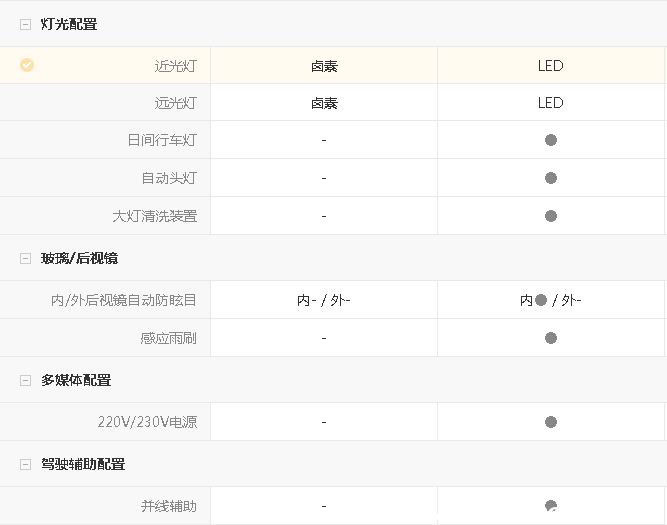Click the 玻璃/后视镜 section heading

pyautogui.click(x=79, y=258)
